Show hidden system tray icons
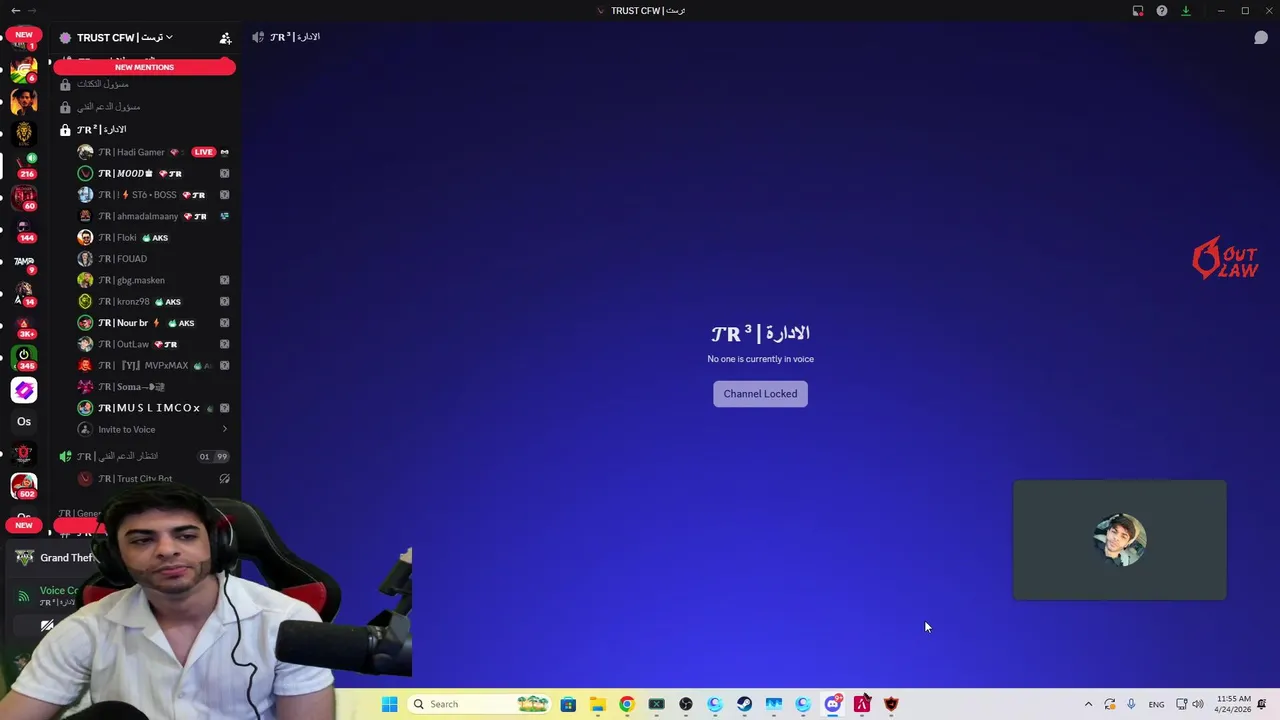This screenshot has width=1280, height=720. click(1088, 704)
